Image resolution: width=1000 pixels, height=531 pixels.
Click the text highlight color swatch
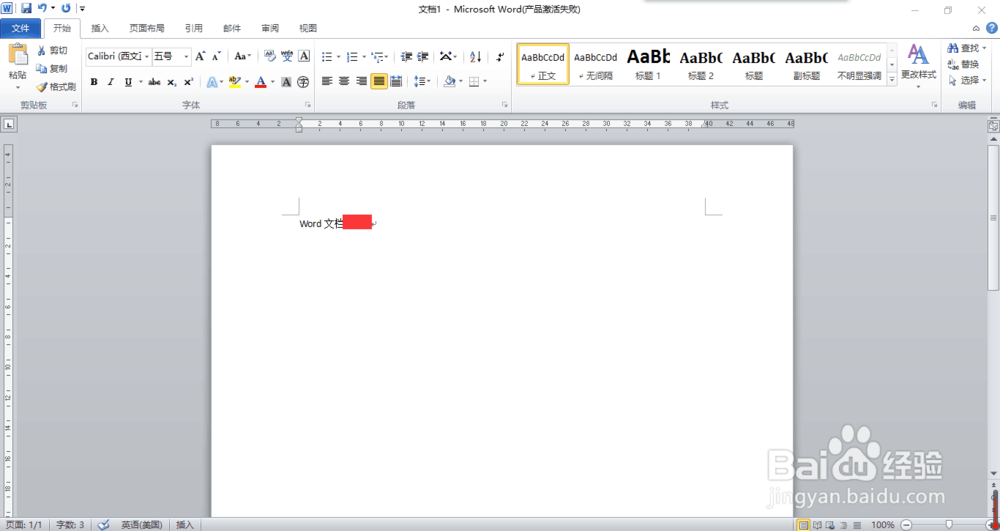tap(235, 82)
